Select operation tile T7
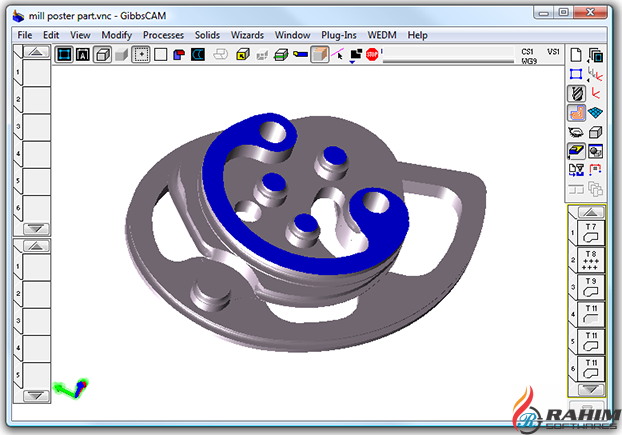Viewport: 622px width, 435px height. pyautogui.click(x=591, y=232)
